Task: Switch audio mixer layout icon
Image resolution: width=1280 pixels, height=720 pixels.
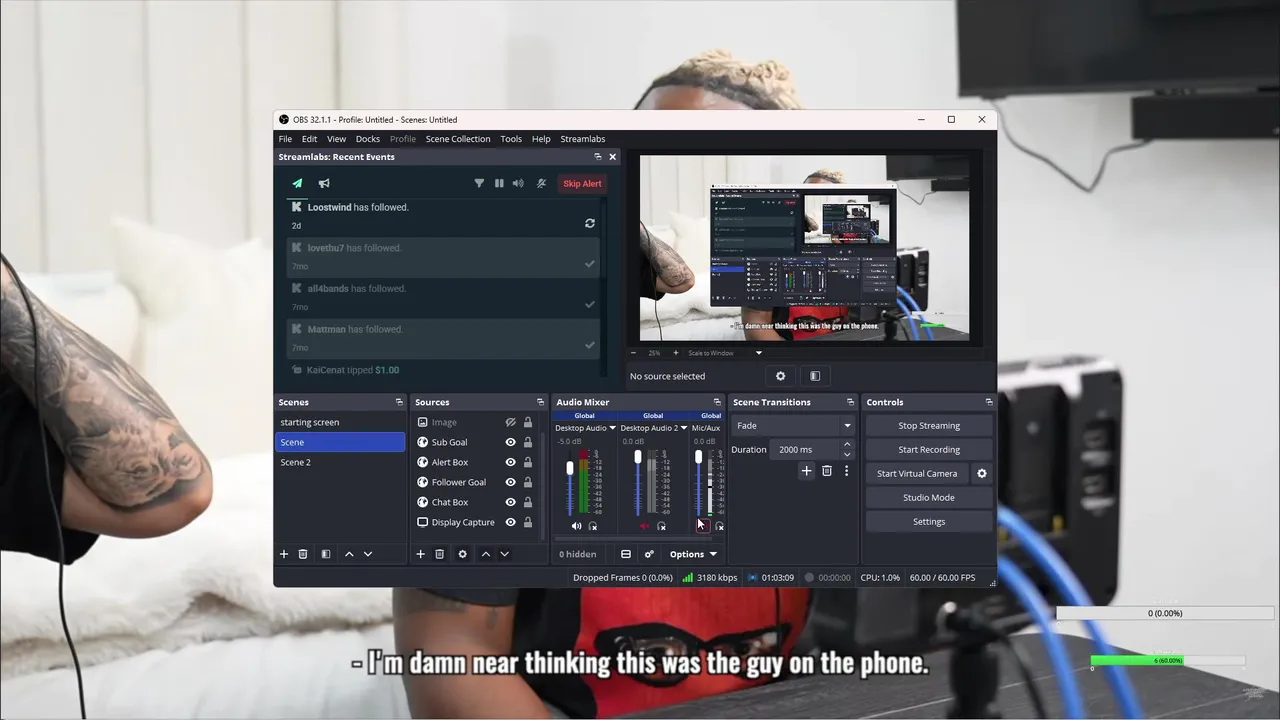Action: 626,554
